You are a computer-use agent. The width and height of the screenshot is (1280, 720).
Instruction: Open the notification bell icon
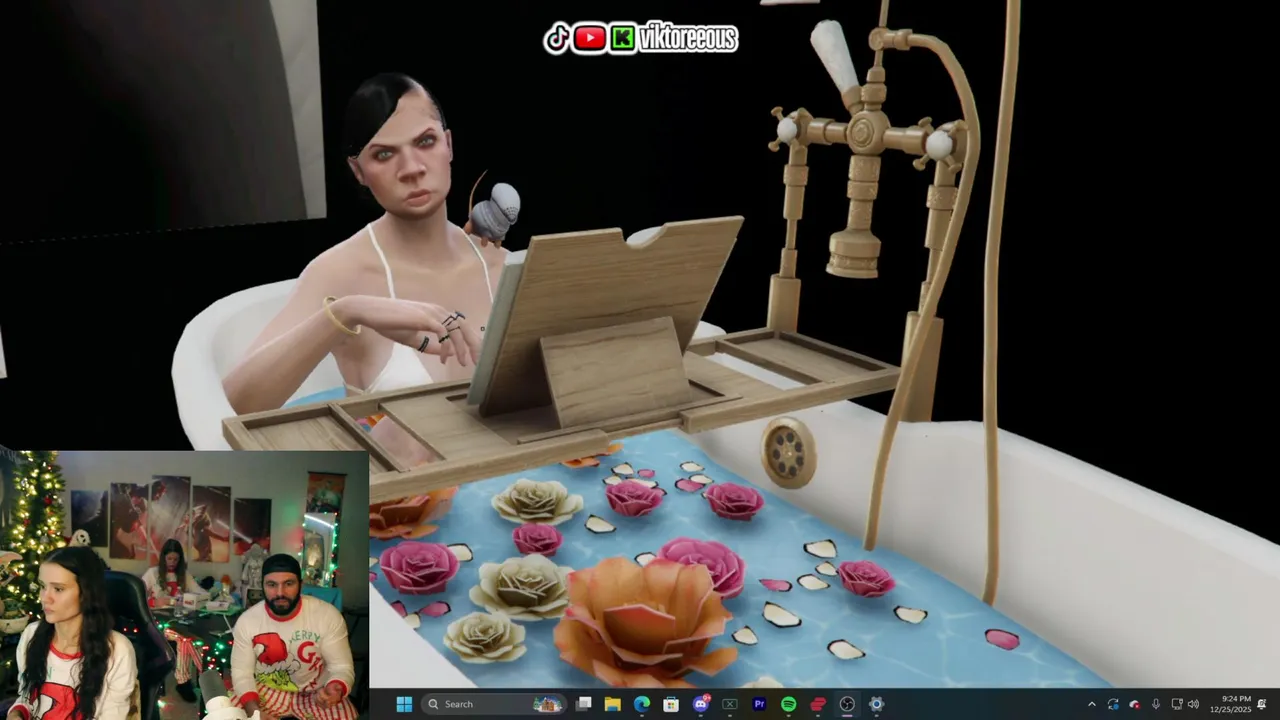[x=1263, y=704]
